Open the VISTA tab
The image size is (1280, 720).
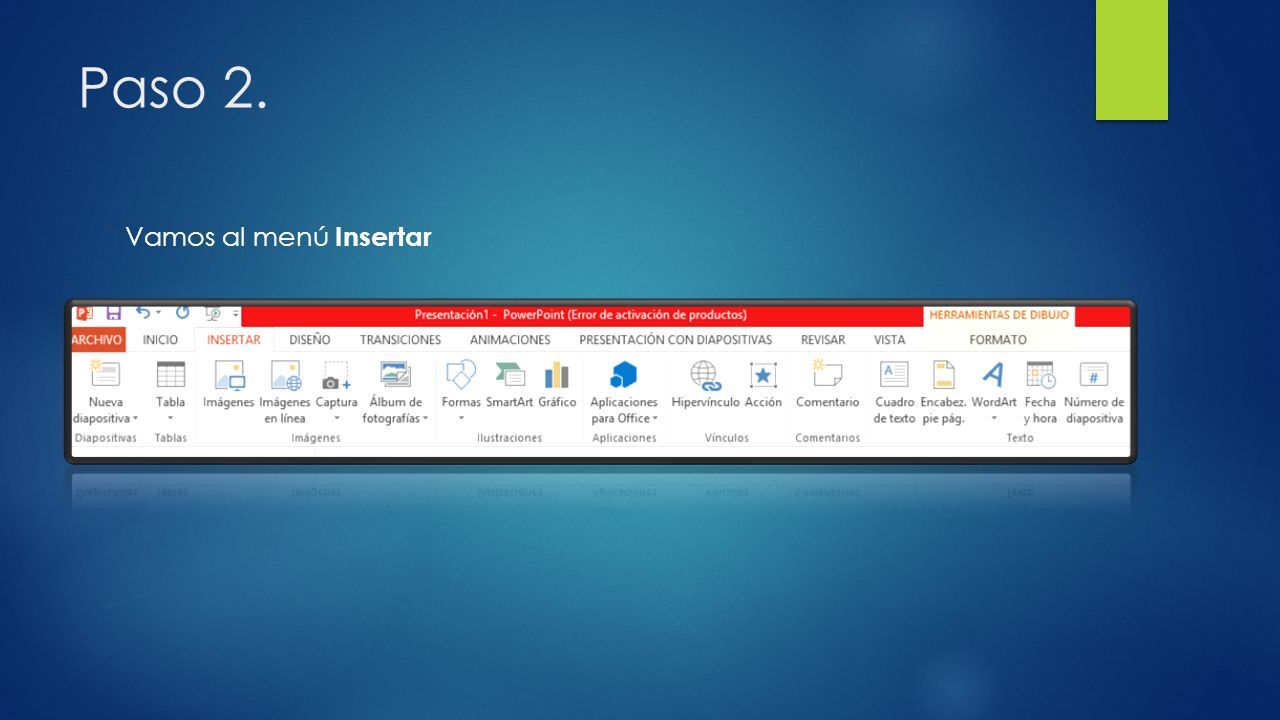click(890, 340)
